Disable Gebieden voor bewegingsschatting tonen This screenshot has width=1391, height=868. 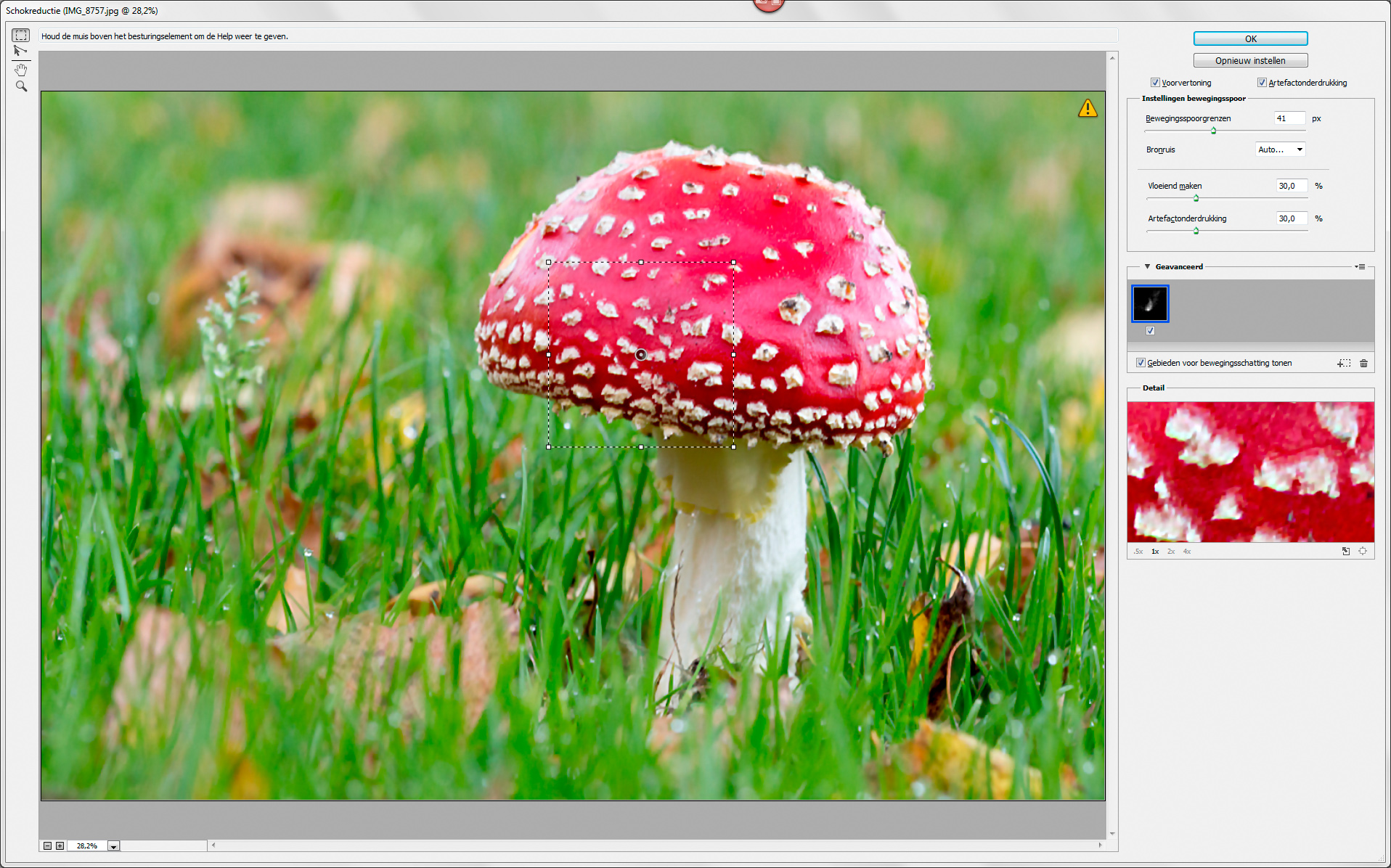coord(1141,363)
